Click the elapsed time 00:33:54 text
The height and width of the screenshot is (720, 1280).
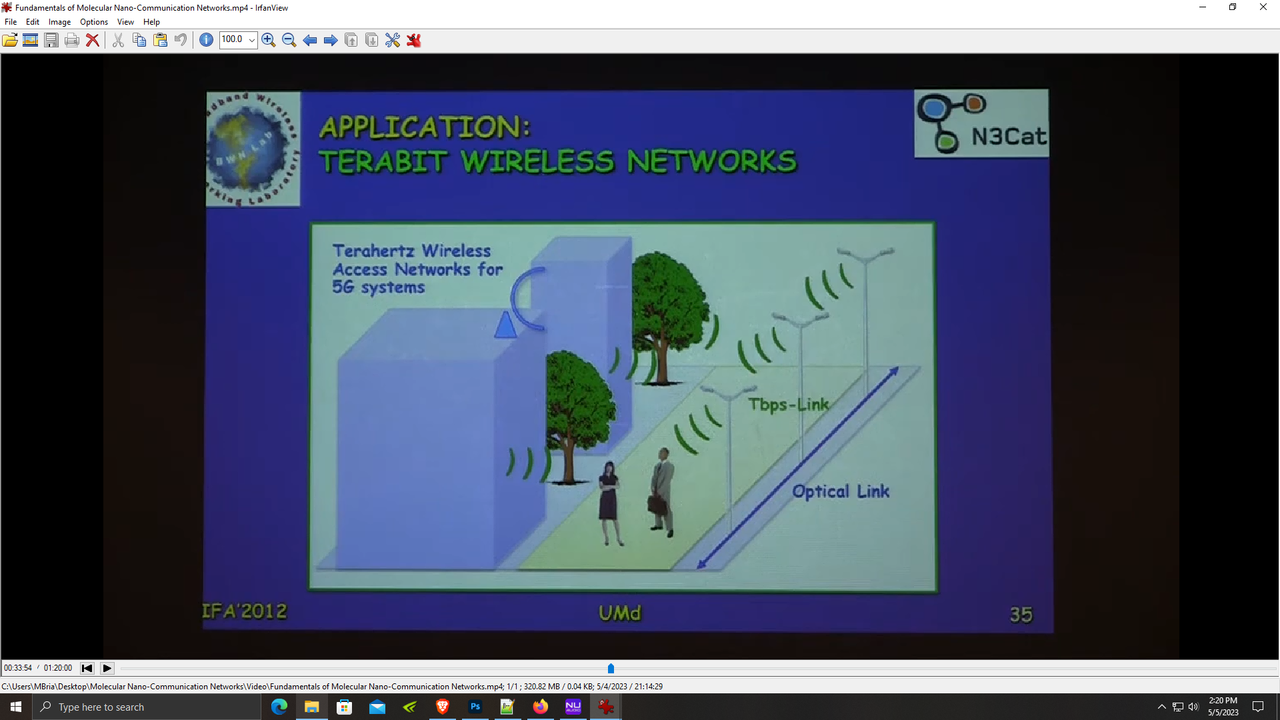(x=17, y=668)
